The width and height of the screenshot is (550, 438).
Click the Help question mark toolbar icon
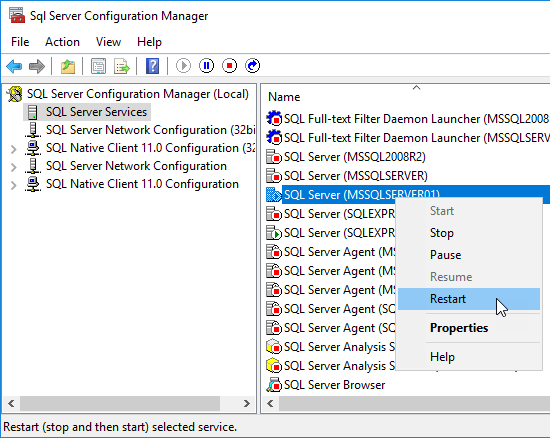click(153, 66)
